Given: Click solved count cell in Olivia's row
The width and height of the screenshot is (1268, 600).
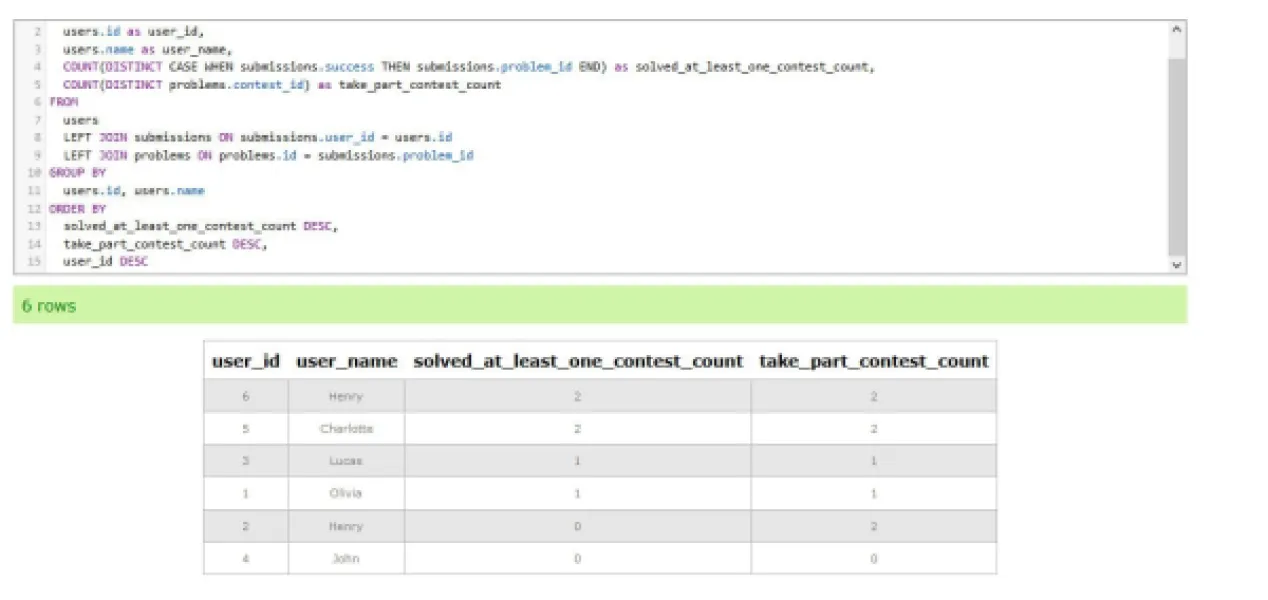Looking at the screenshot, I should (578, 493).
